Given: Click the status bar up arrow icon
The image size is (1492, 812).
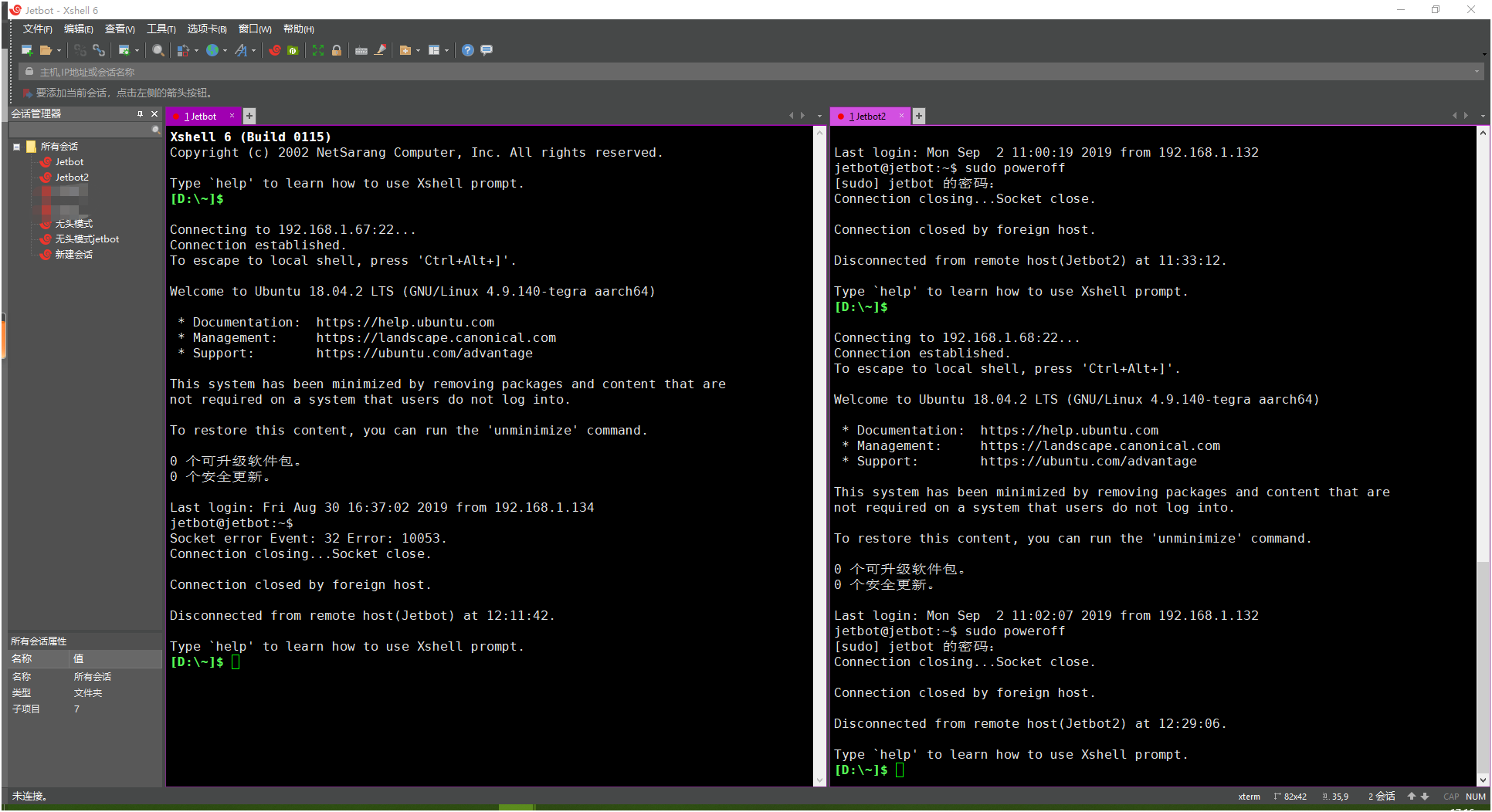Looking at the screenshot, I should pyautogui.click(x=1412, y=796).
